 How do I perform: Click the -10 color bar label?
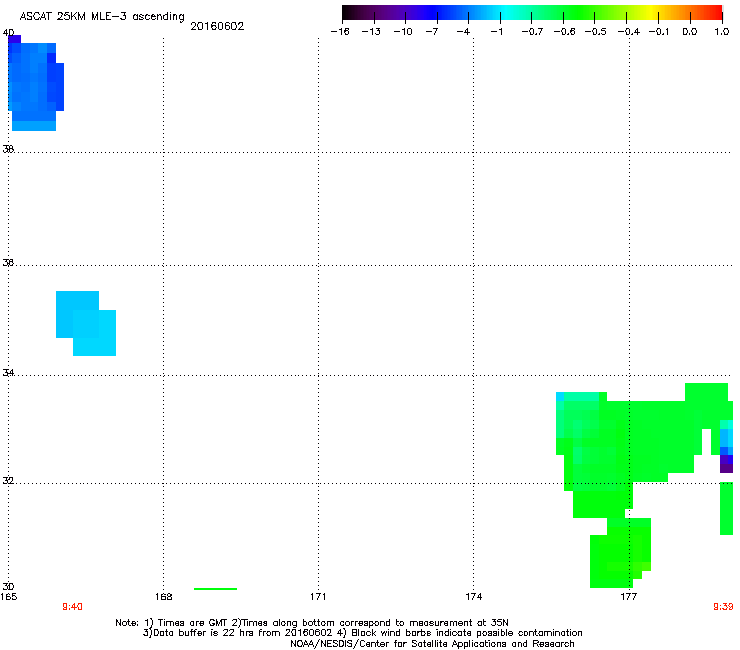pyautogui.click(x=403, y=32)
